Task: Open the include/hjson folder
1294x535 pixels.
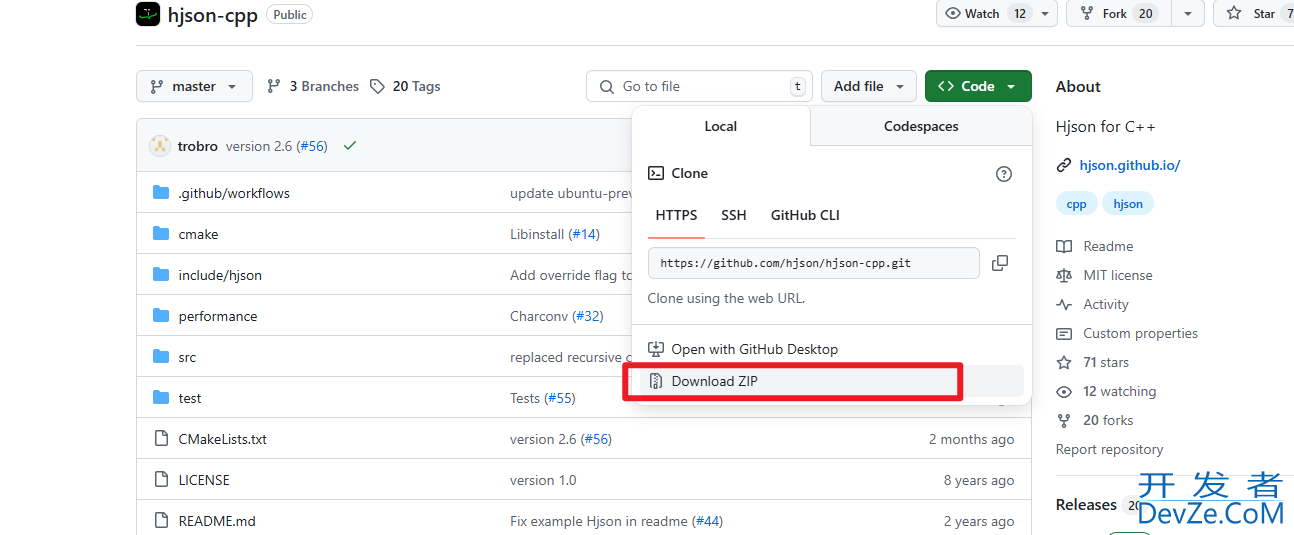Action: [x=220, y=275]
